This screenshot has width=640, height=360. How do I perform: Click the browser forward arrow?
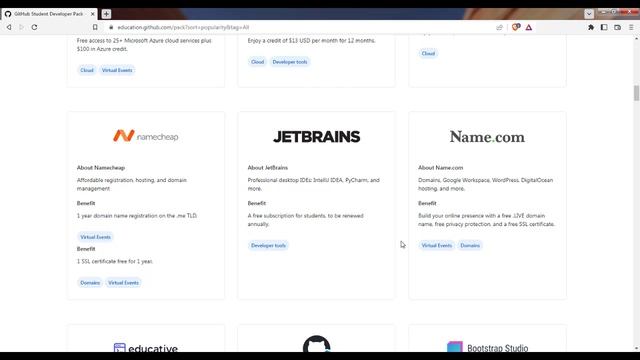(x=22, y=27)
